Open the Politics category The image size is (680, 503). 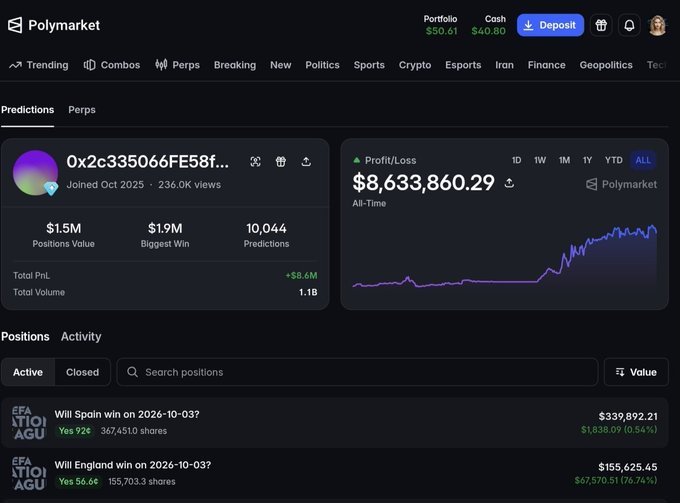pyautogui.click(x=322, y=65)
